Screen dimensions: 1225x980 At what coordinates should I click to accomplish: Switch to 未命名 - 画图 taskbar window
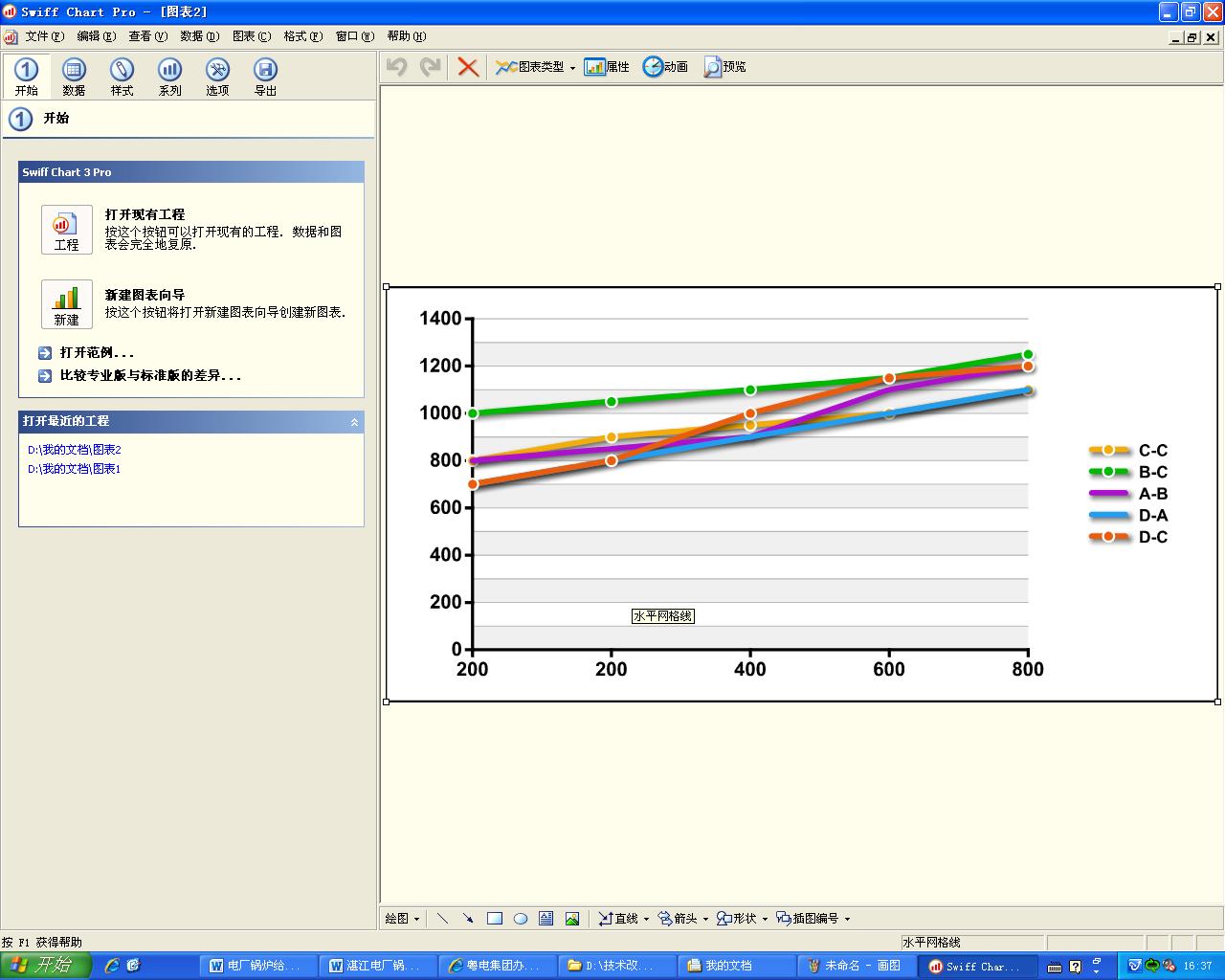(x=855, y=966)
